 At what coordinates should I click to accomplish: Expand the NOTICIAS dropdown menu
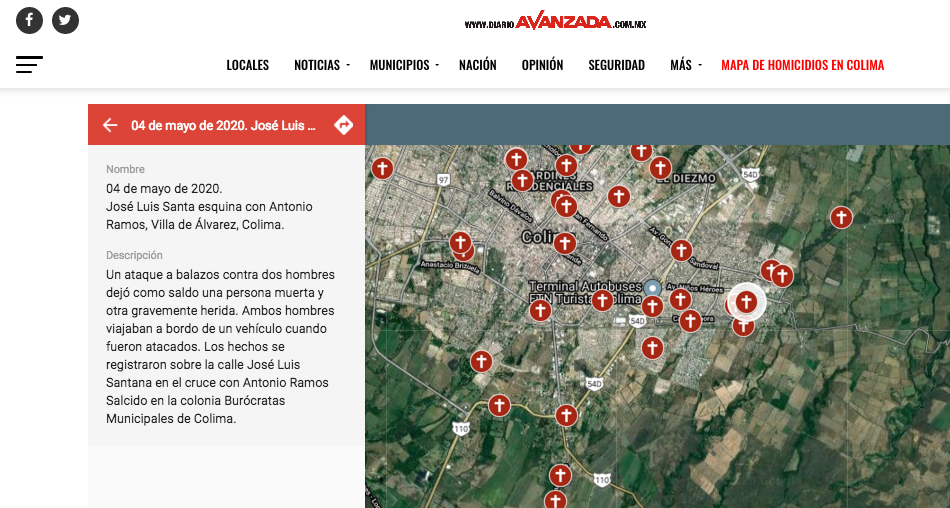pos(321,65)
